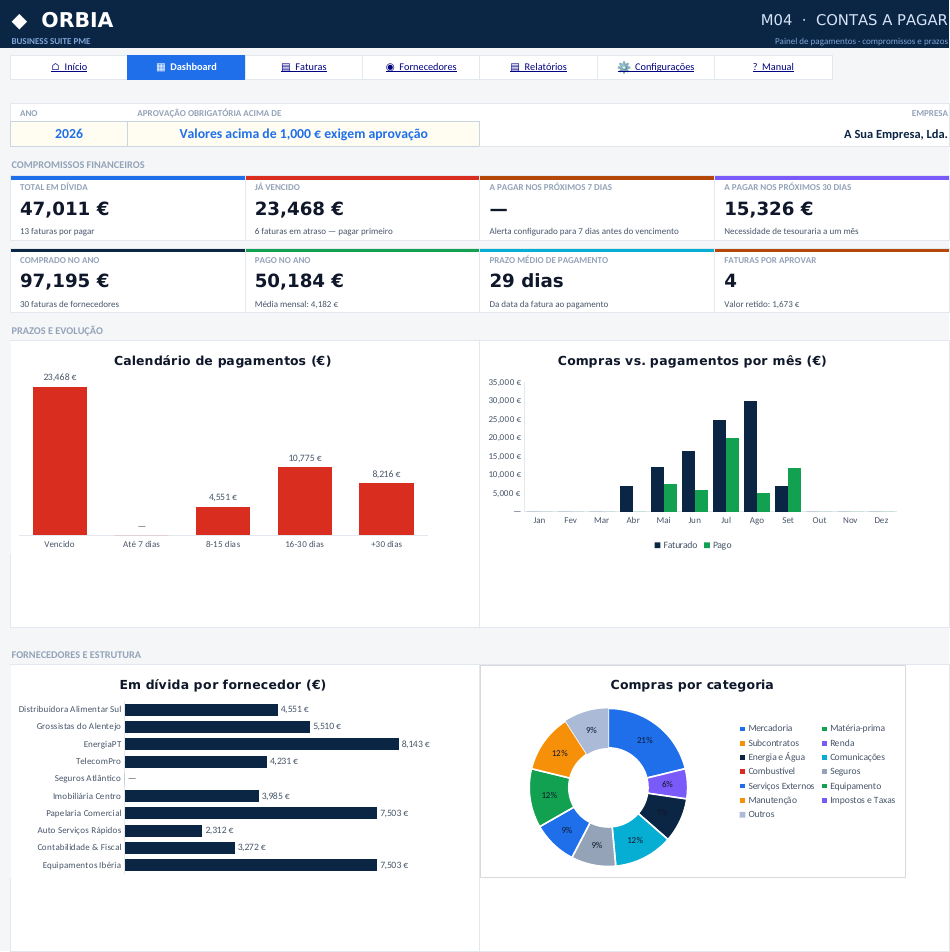Click the Combustível legend entry

point(767,771)
